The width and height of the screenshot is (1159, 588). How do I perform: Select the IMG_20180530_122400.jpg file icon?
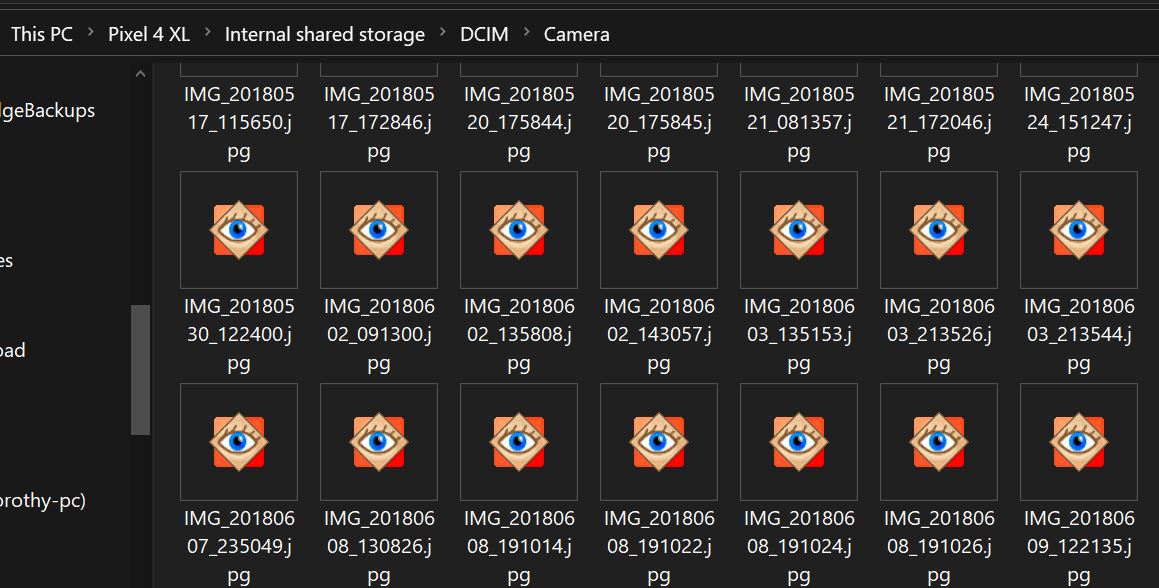coord(239,230)
